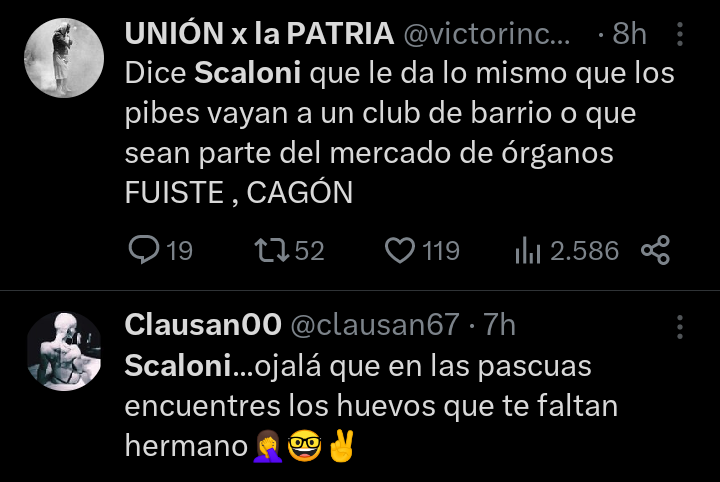
Task: Click the bold Scaloni in Clausan00's reply
Action: 178,366
